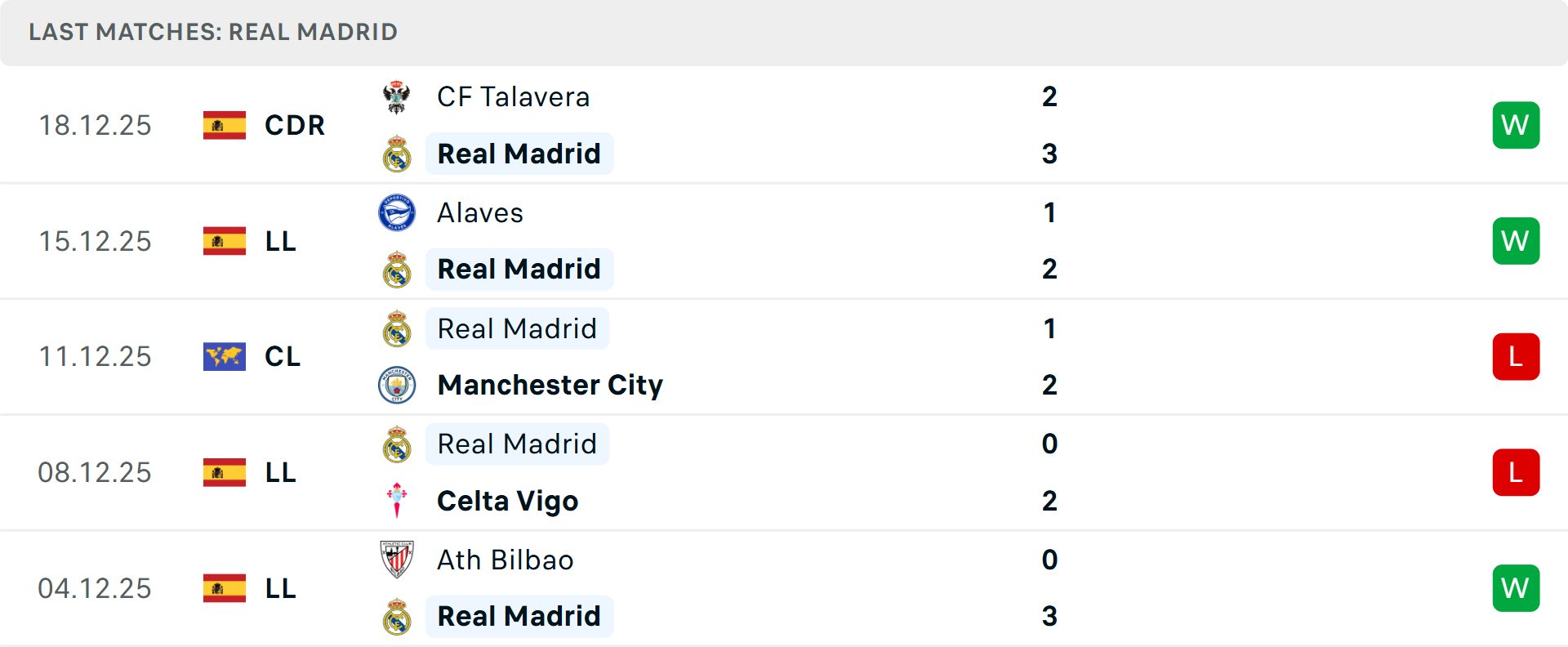Click the win badge for Ath Bilbao match
Viewport: 1568px width, 647px height.
tap(1516, 588)
